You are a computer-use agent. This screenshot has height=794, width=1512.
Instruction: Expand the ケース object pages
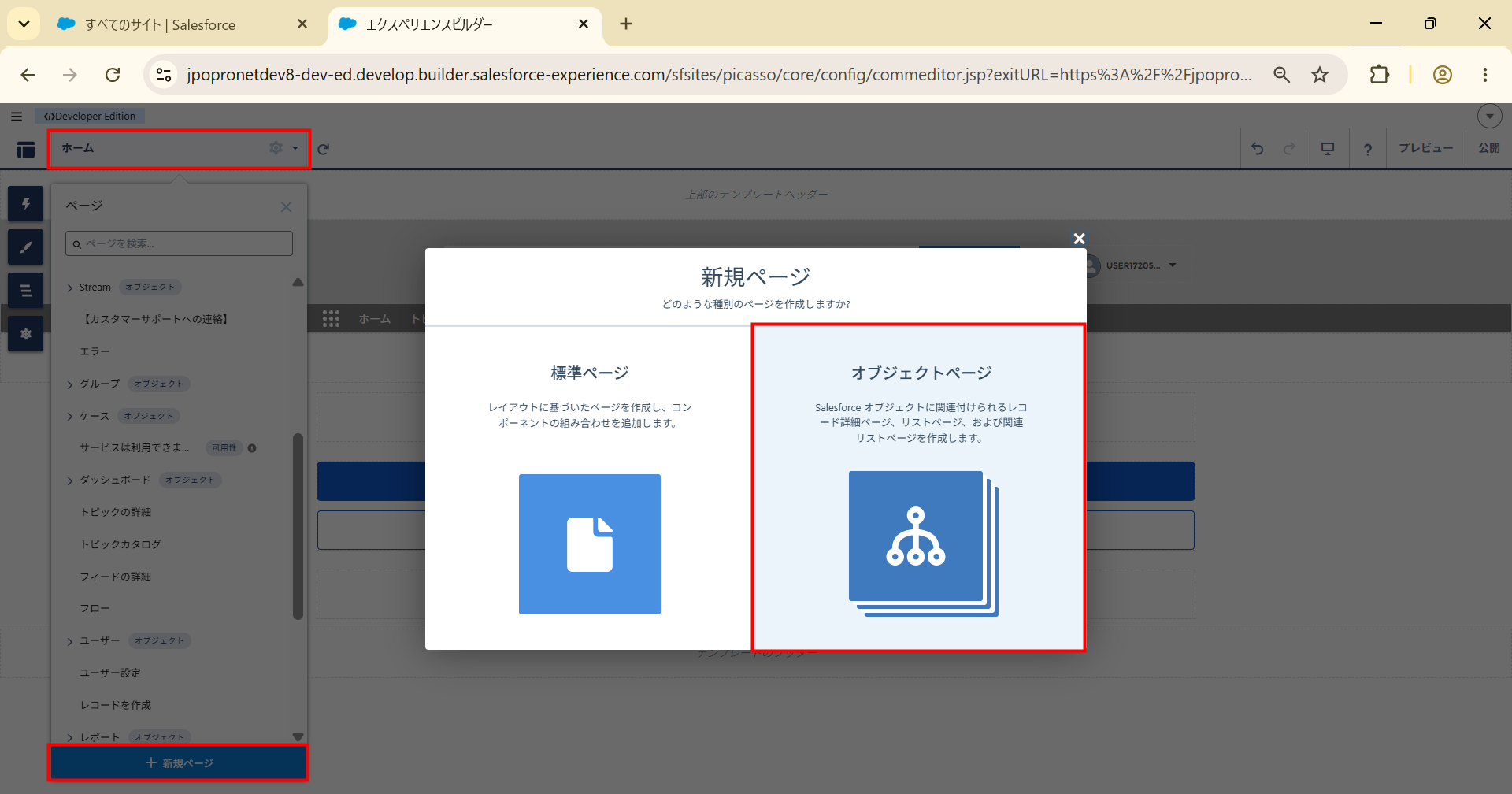(x=70, y=417)
